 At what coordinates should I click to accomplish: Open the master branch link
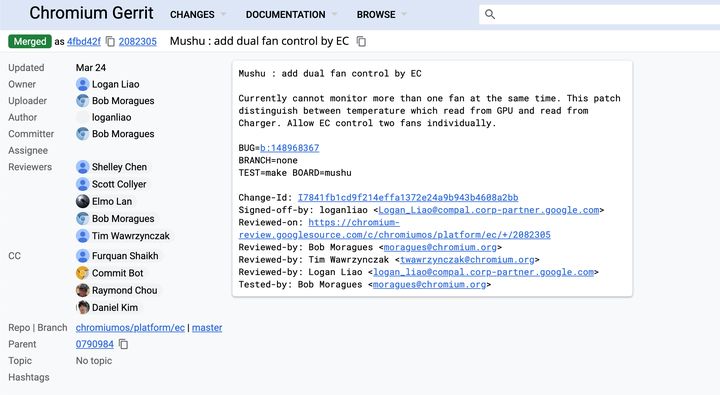(x=207, y=327)
